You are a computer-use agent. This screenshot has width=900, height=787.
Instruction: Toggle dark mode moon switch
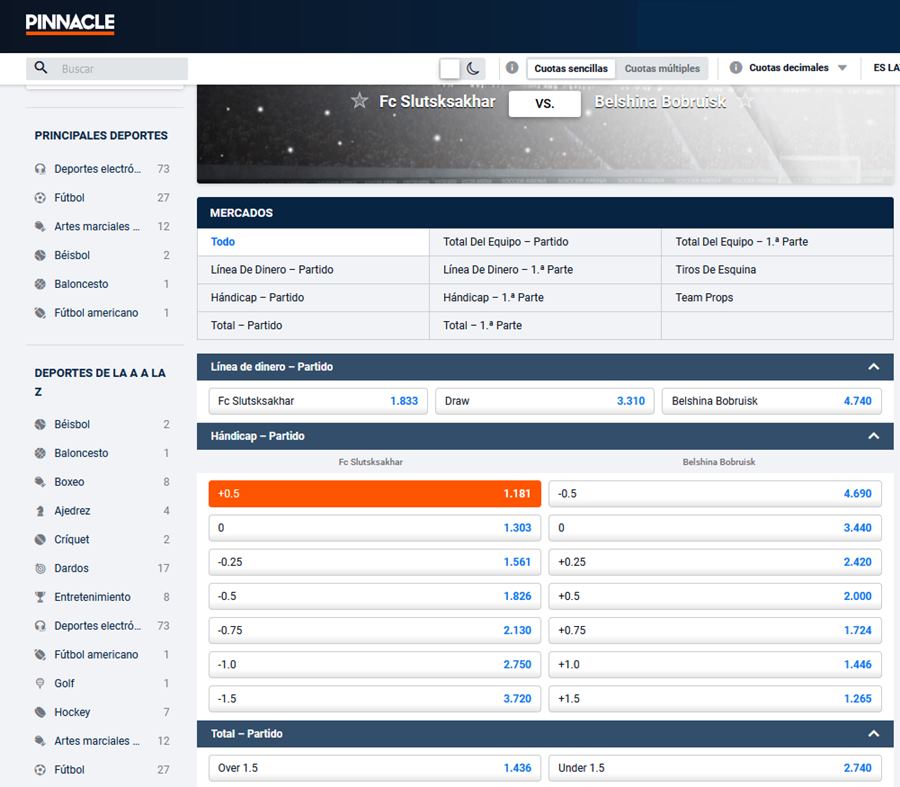[473, 68]
